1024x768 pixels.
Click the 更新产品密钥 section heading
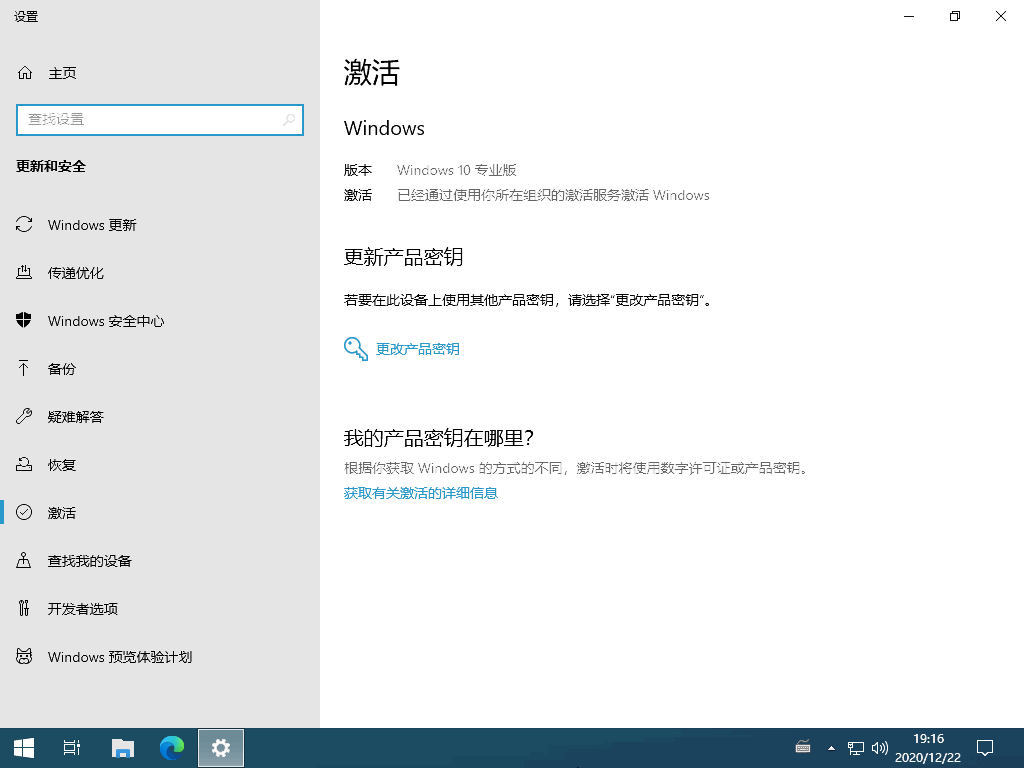[404, 257]
